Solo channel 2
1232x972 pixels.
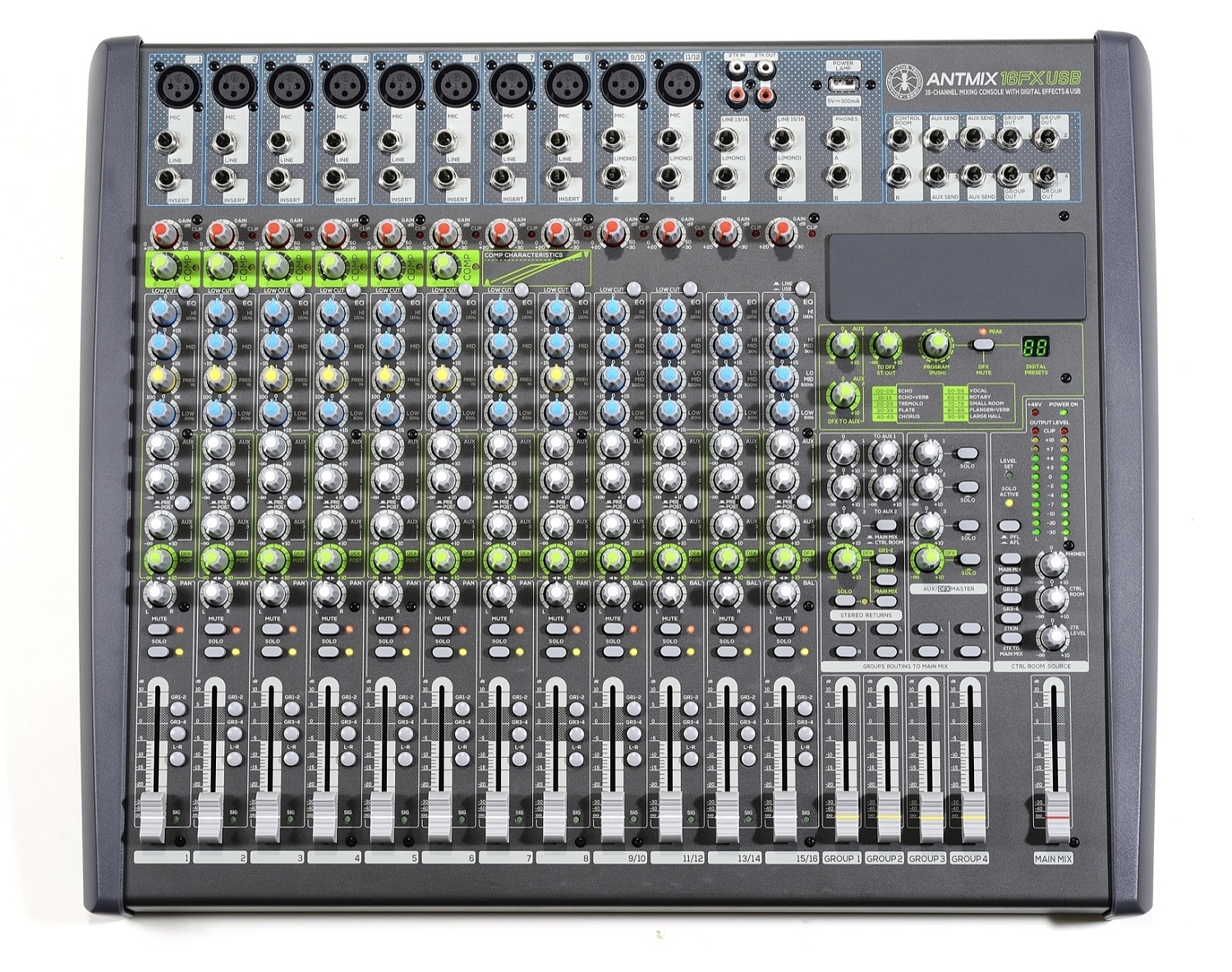click(216, 653)
